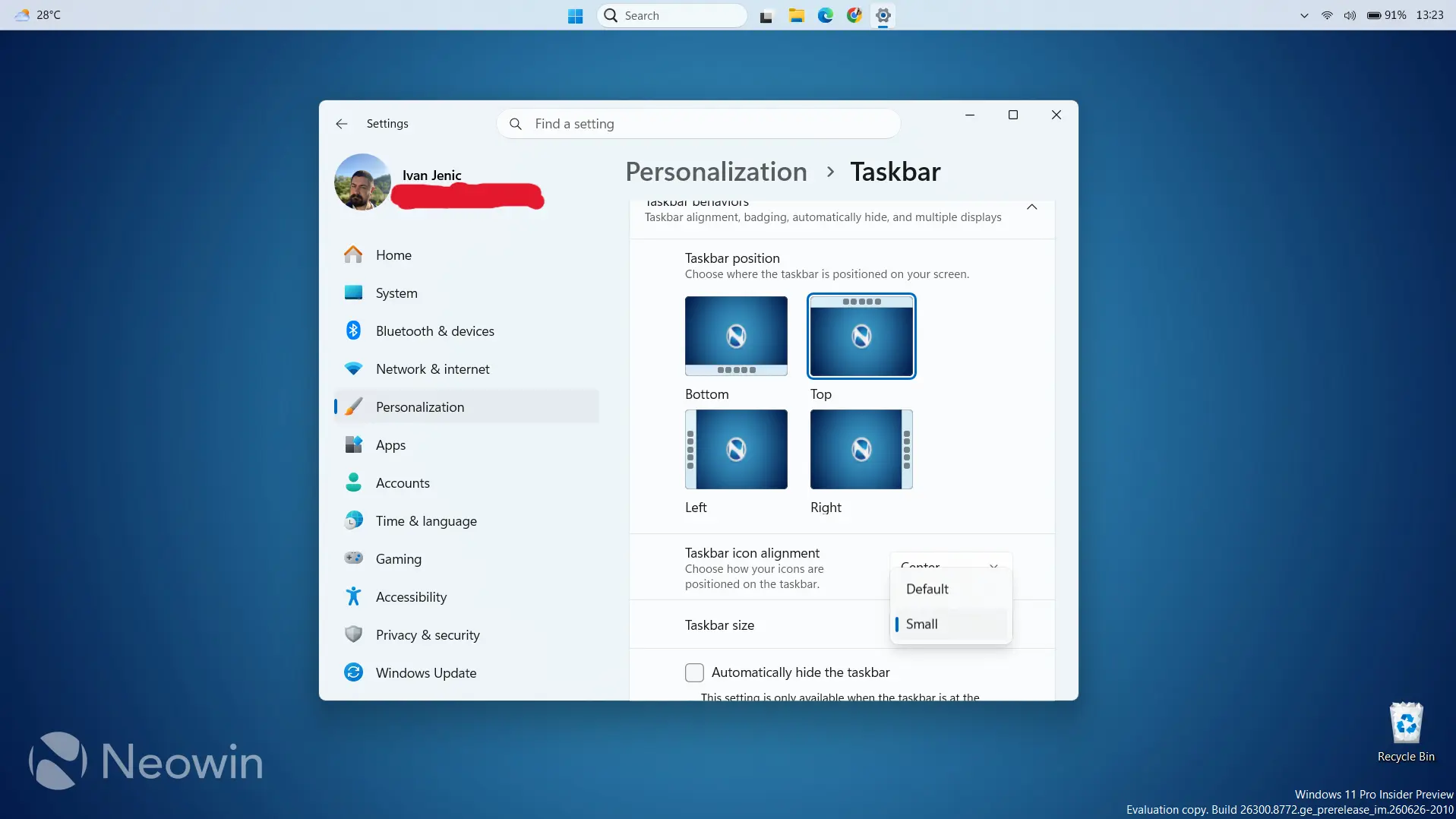Open the Recycle Bin desktop icon
Viewport: 1456px width, 819px height.
coord(1406,732)
